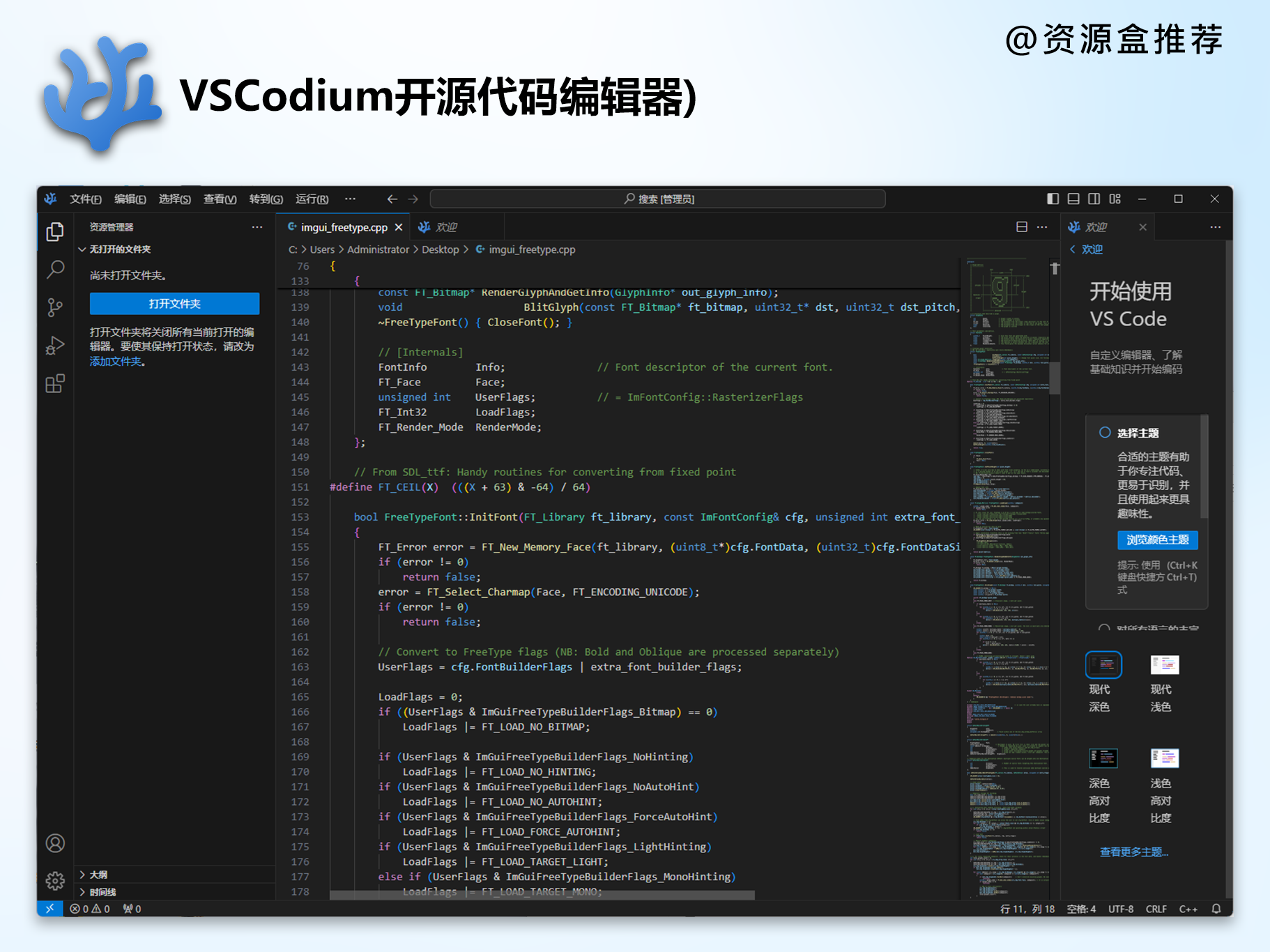The height and width of the screenshot is (952, 1270).
Task: Open Explorer panel more actions ellipsis
Action: click(257, 227)
